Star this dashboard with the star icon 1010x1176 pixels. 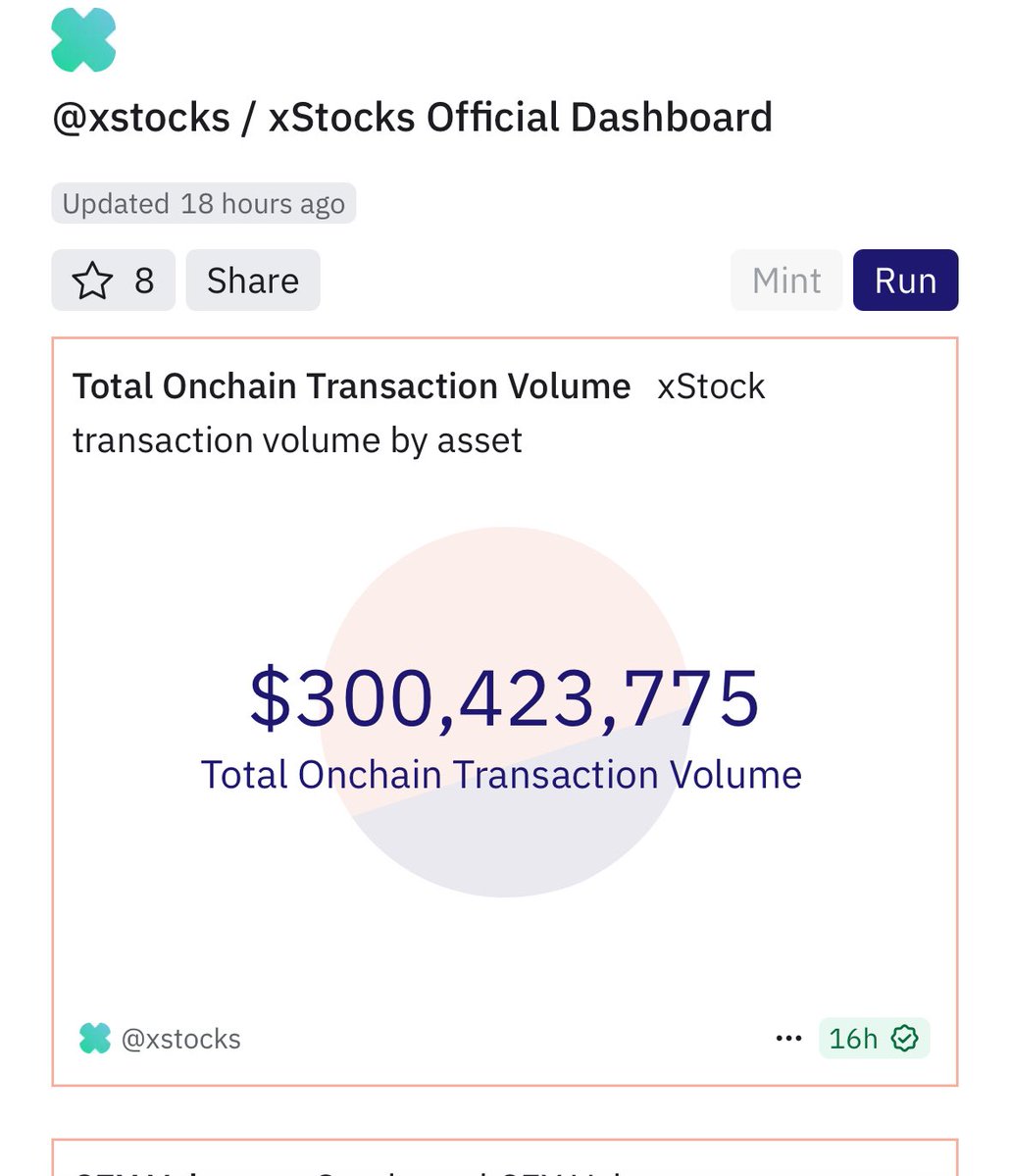click(x=93, y=281)
